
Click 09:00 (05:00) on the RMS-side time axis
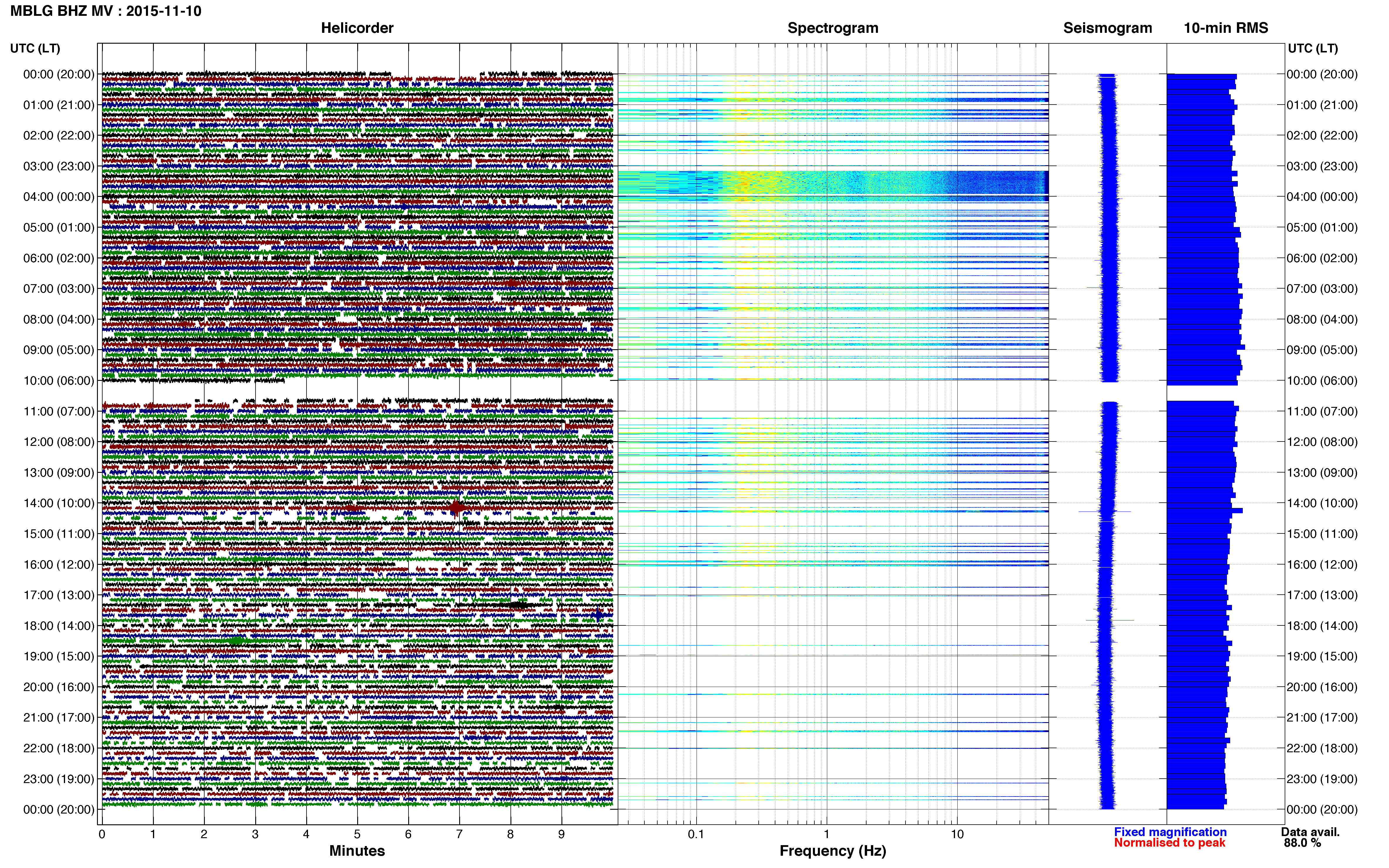pyautogui.click(x=1322, y=350)
